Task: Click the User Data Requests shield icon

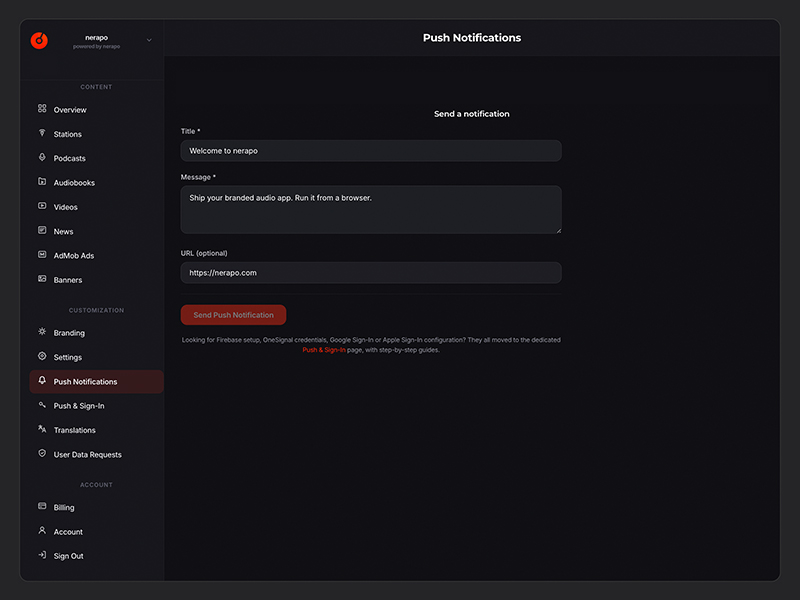Action: click(42, 453)
